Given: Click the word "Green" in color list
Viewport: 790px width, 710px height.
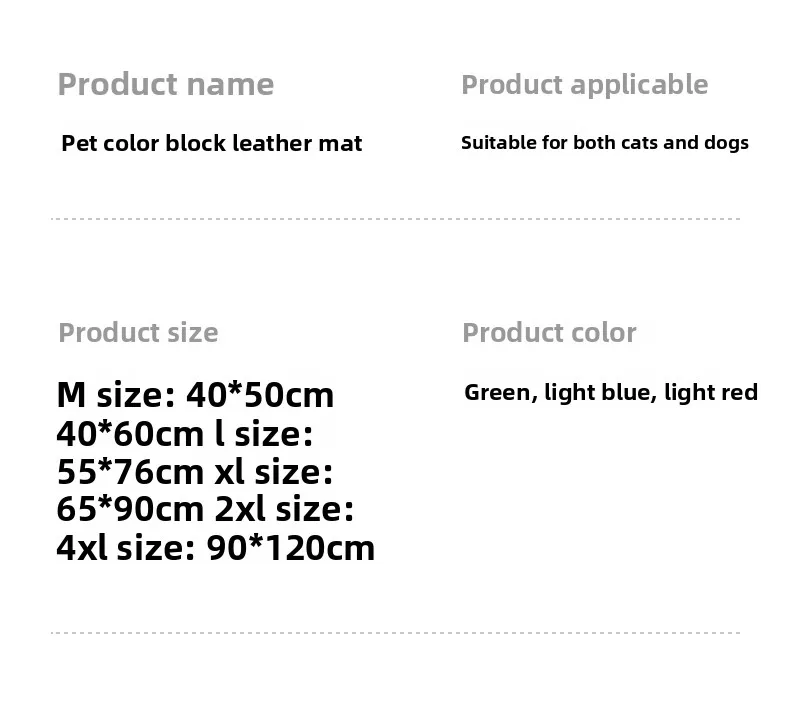Looking at the screenshot, I should click(x=499, y=393).
